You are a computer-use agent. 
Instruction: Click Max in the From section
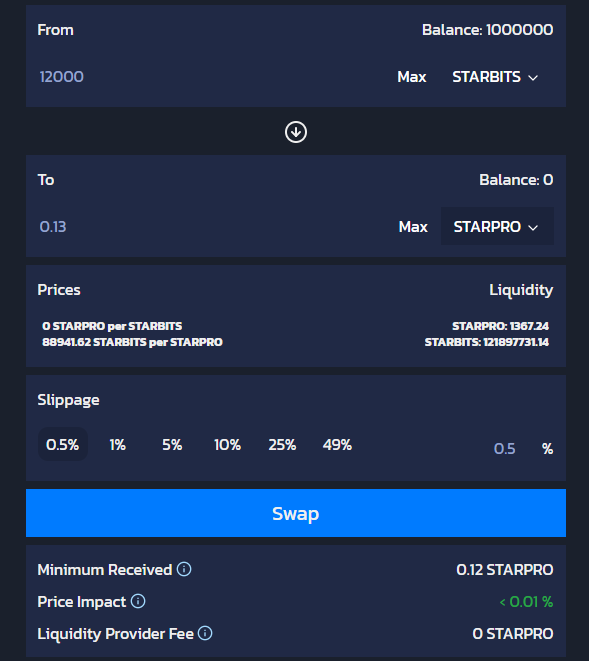(412, 77)
